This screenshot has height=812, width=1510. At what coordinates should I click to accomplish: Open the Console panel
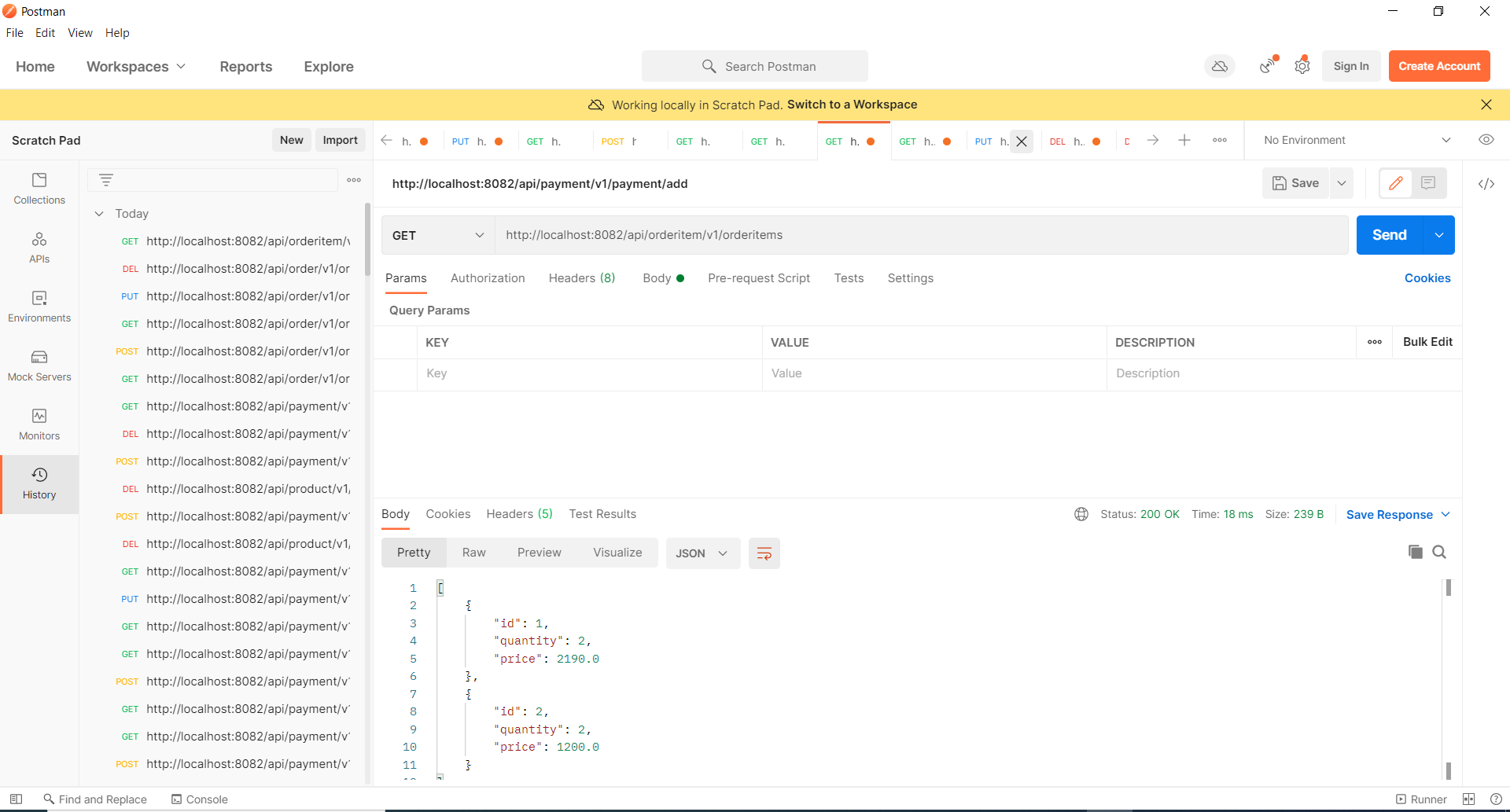tap(200, 799)
